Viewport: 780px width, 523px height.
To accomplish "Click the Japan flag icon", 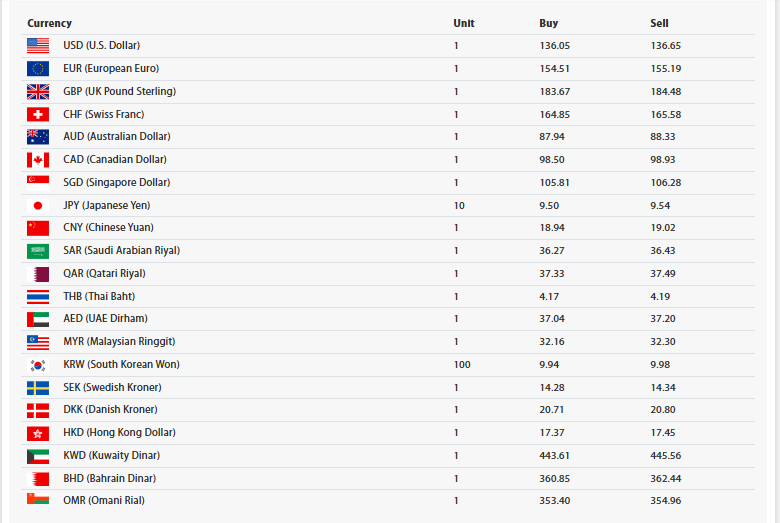I will 38,206.
